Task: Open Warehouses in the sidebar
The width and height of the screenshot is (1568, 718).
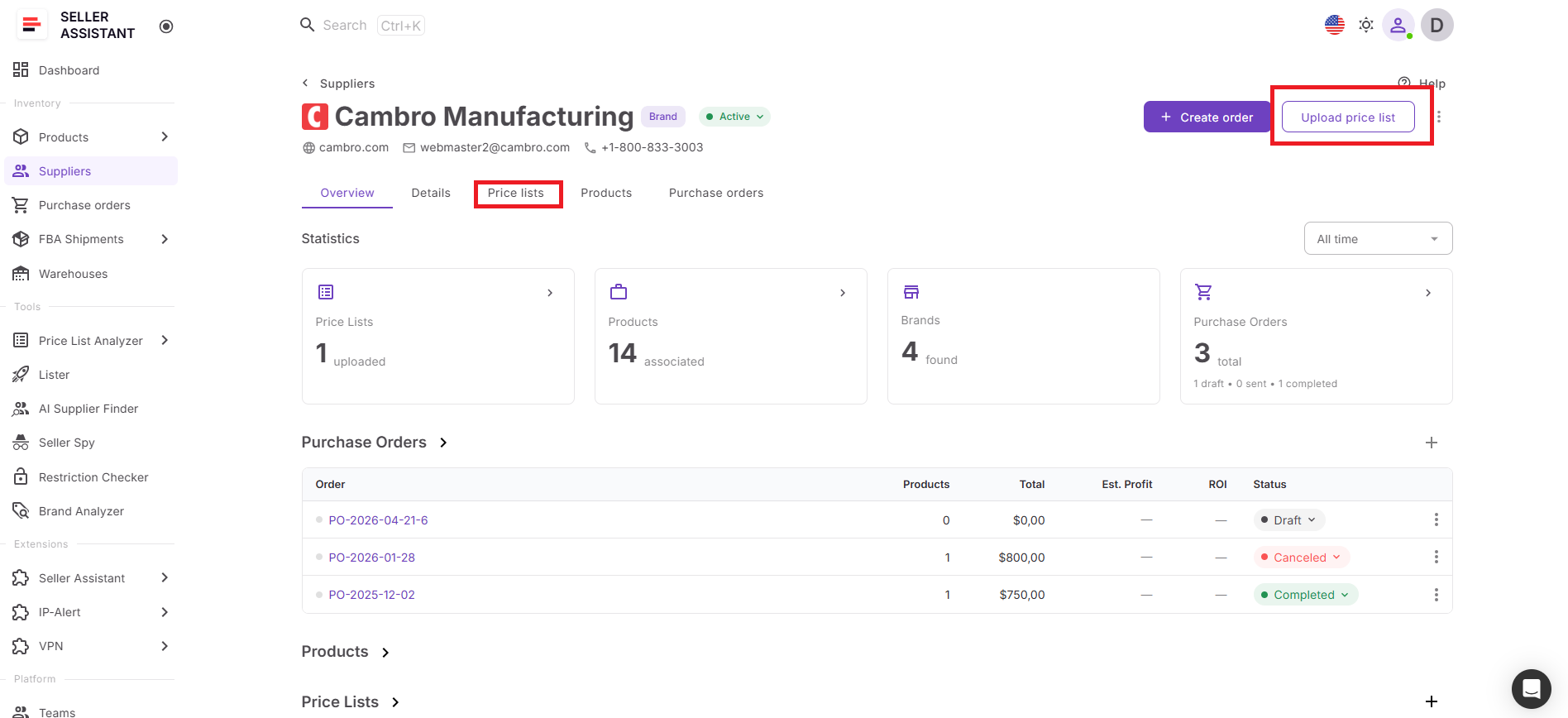Action: click(x=73, y=274)
